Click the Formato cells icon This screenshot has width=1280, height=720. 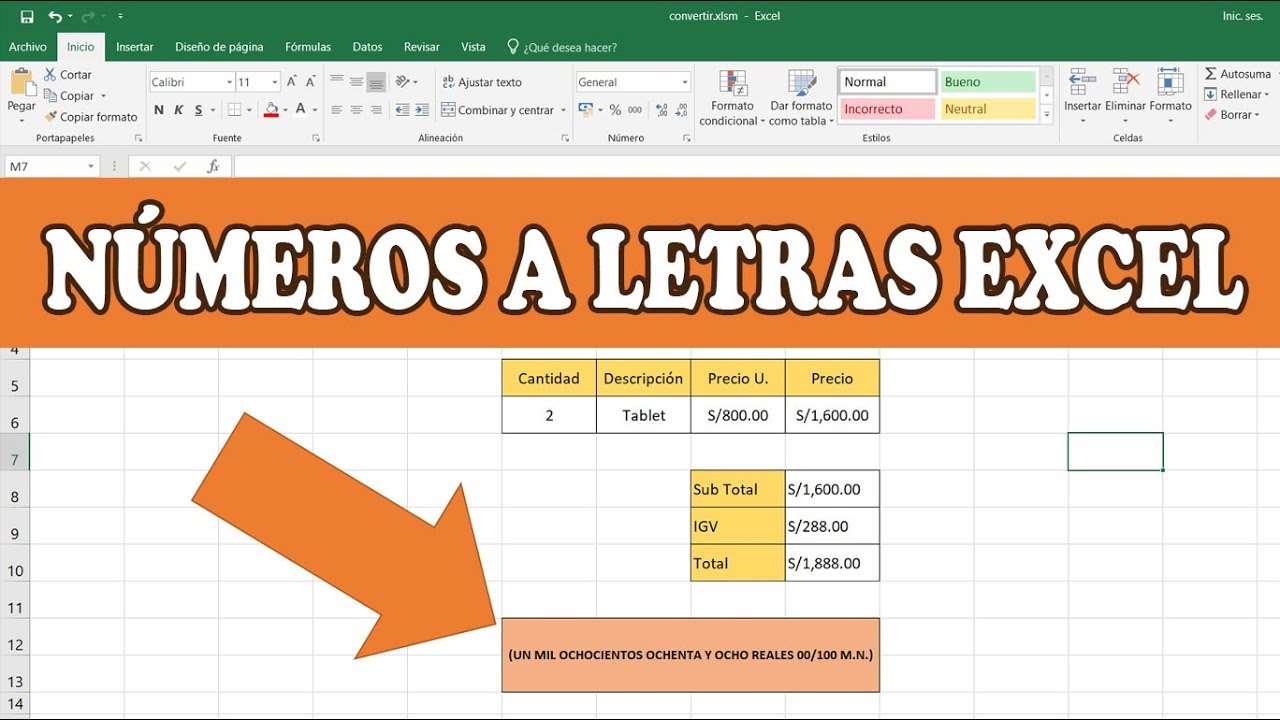[x=1170, y=82]
